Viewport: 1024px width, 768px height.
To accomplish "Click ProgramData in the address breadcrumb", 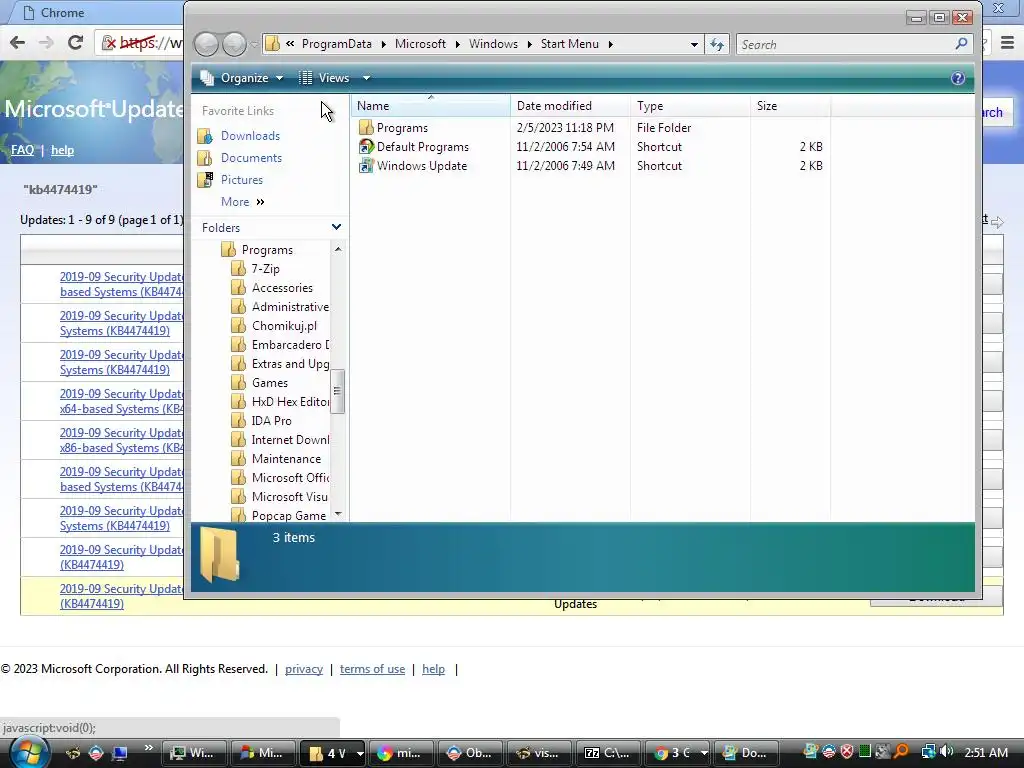I will pos(336,44).
